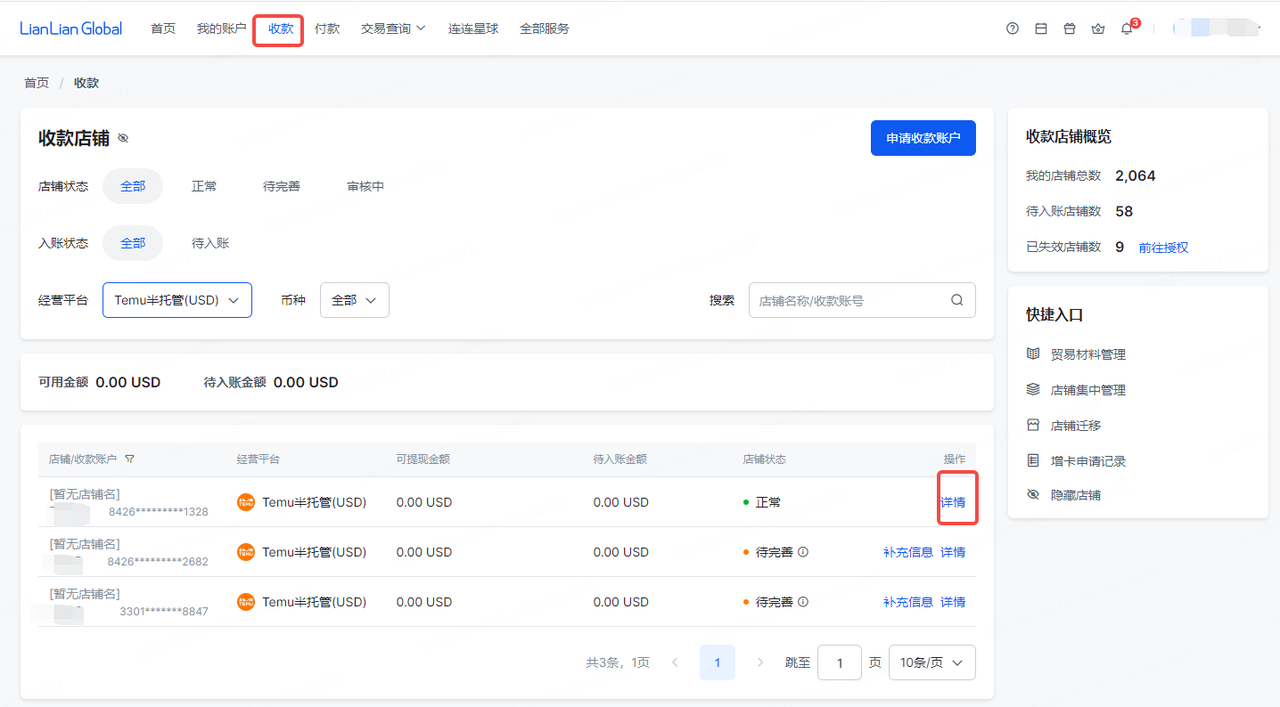The width and height of the screenshot is (1280, 707).
Task: Click page number 1 button
Action: pyautogui.click(x=717, y=662)
